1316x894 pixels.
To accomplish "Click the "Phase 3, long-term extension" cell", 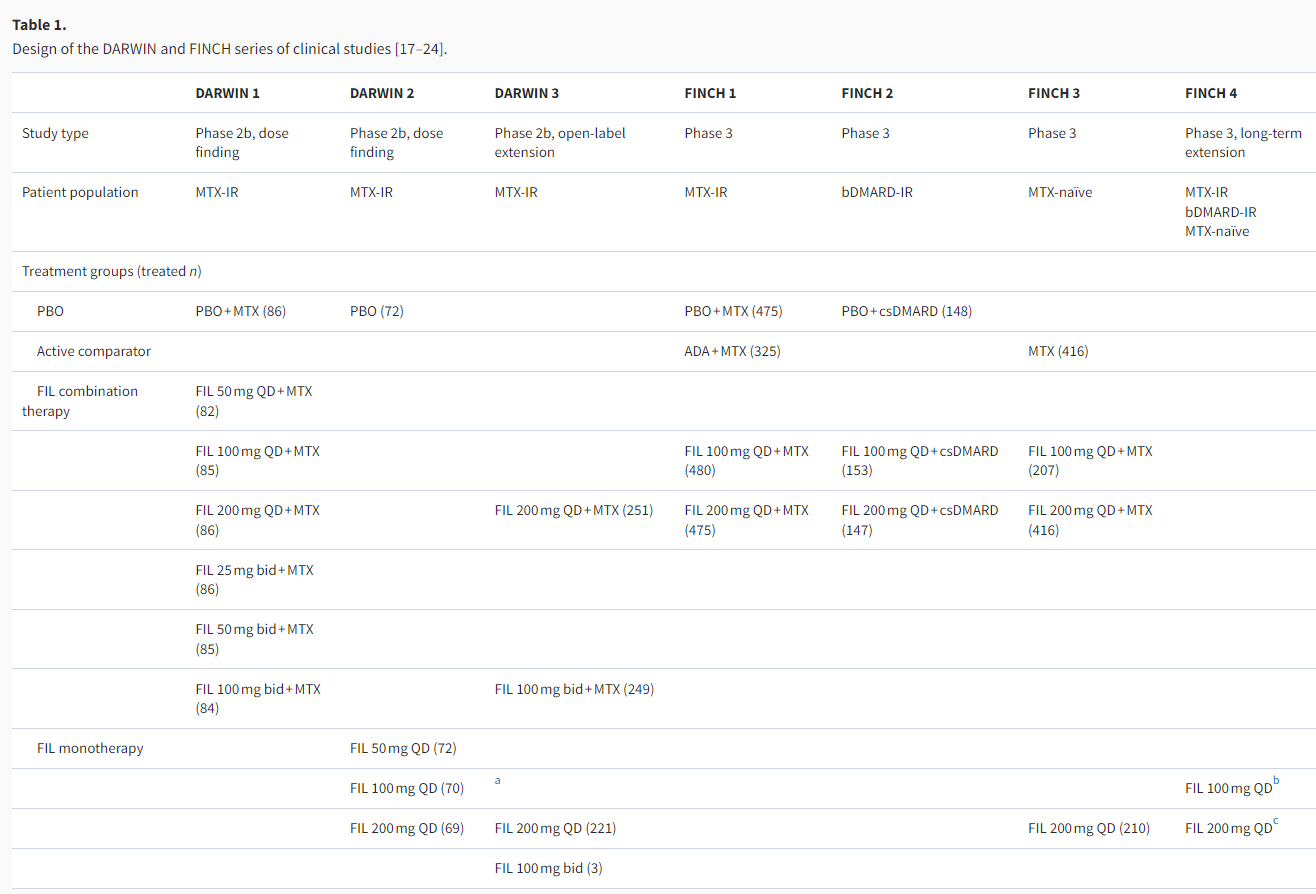I will (x=1242, y=143).
